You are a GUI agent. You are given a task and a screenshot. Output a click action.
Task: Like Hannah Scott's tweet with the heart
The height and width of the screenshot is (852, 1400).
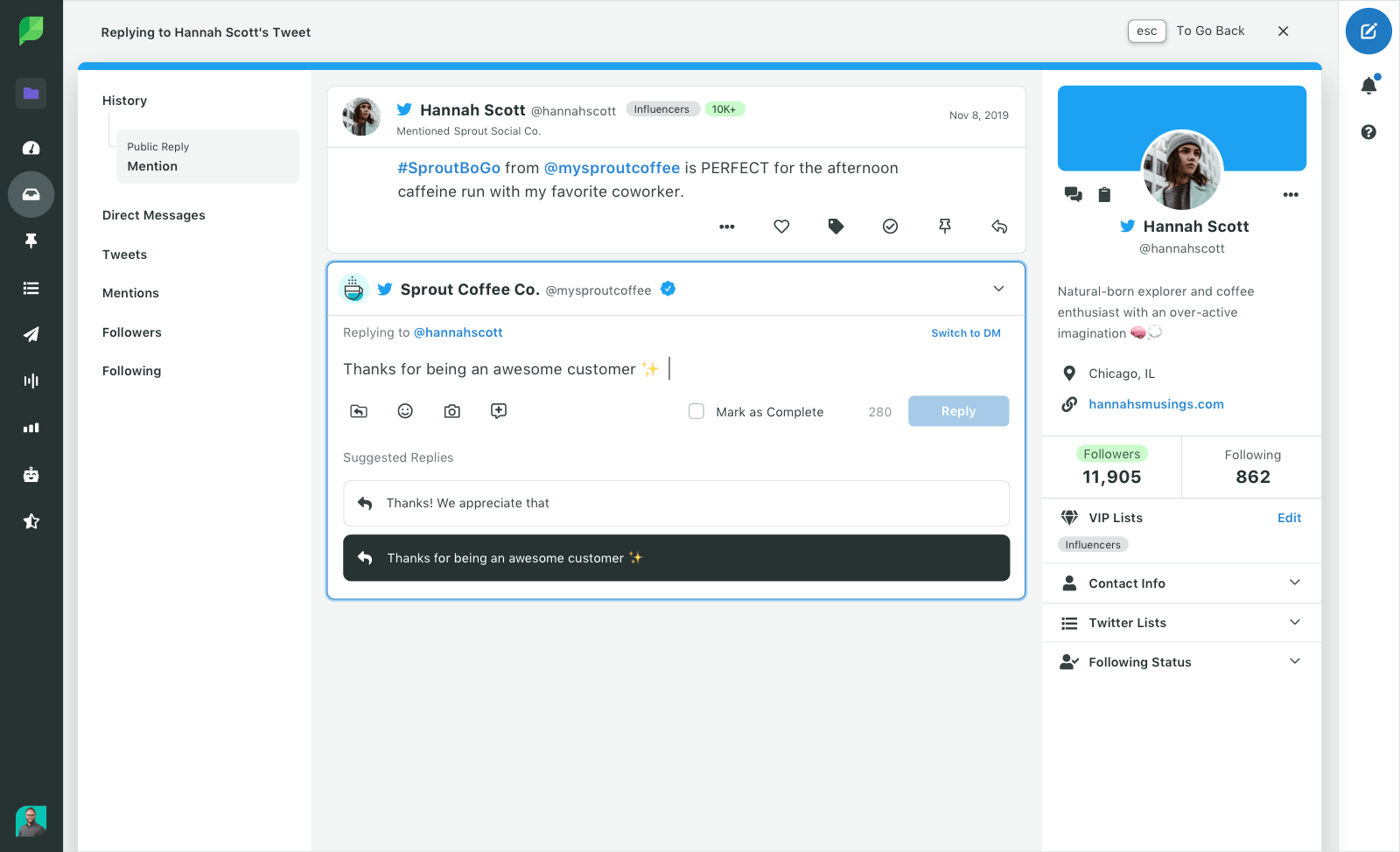pos(781,226)
